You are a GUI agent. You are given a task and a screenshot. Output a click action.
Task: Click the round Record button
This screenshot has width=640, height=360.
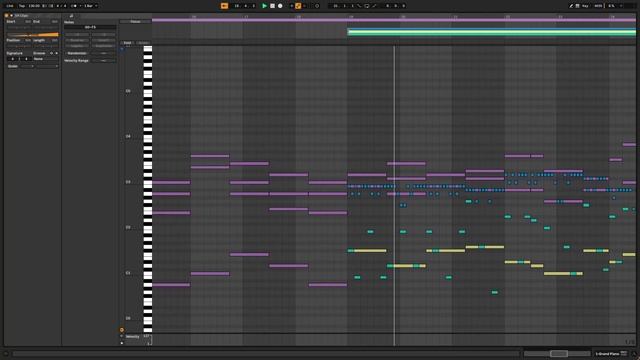[x=280, y=6]
